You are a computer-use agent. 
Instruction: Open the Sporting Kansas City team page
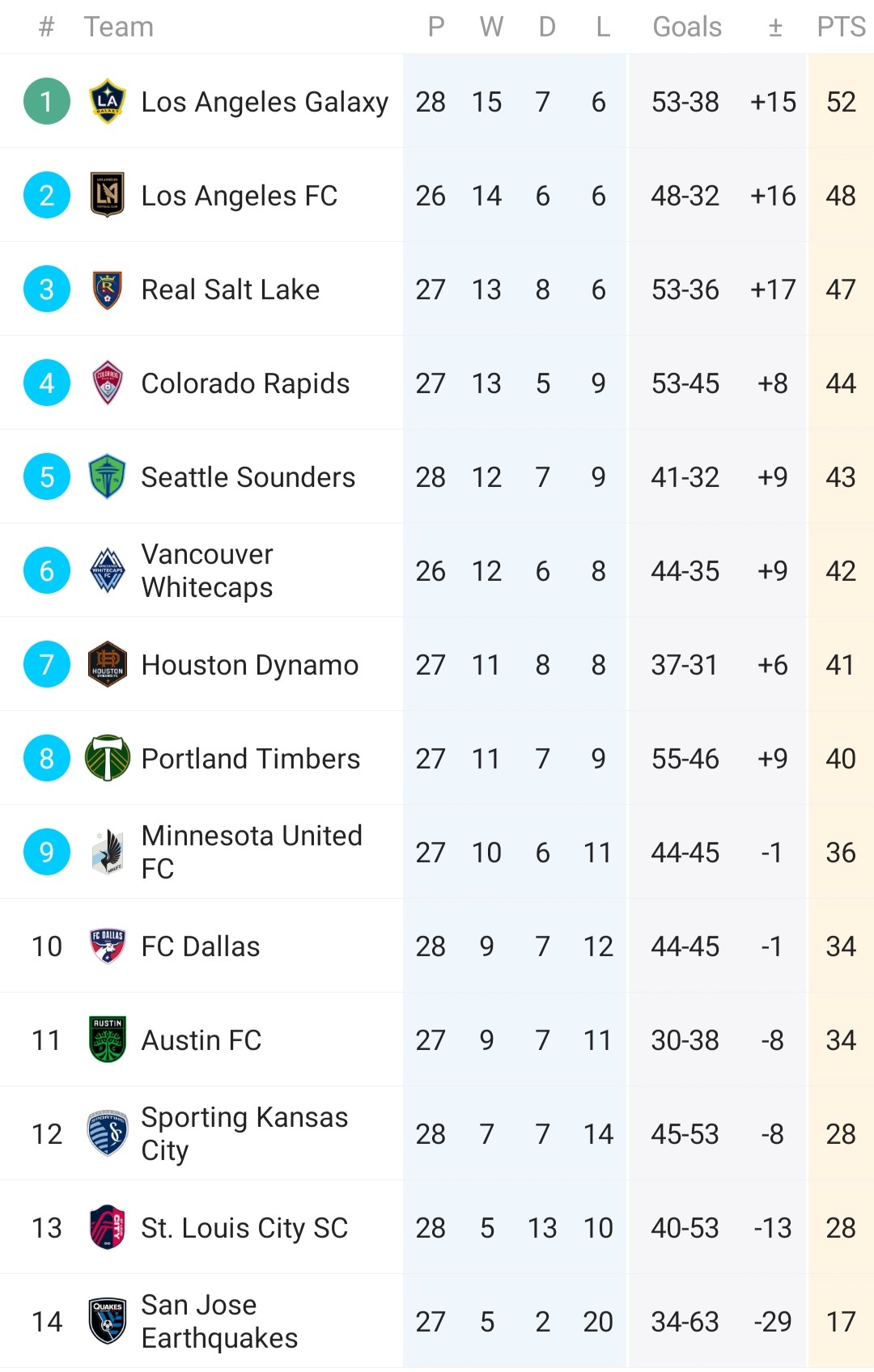244,1133
